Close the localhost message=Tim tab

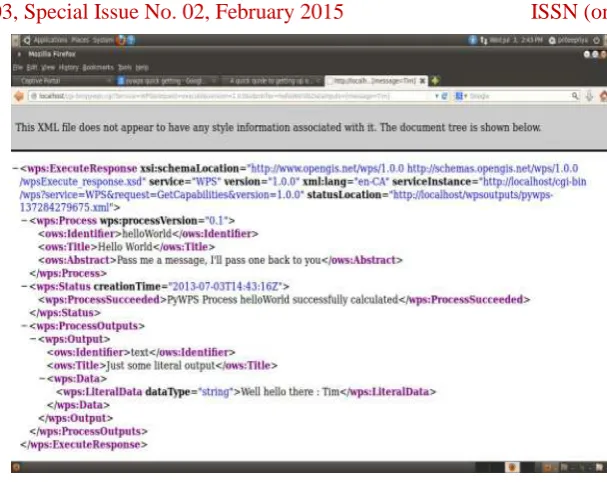[422, 81]
